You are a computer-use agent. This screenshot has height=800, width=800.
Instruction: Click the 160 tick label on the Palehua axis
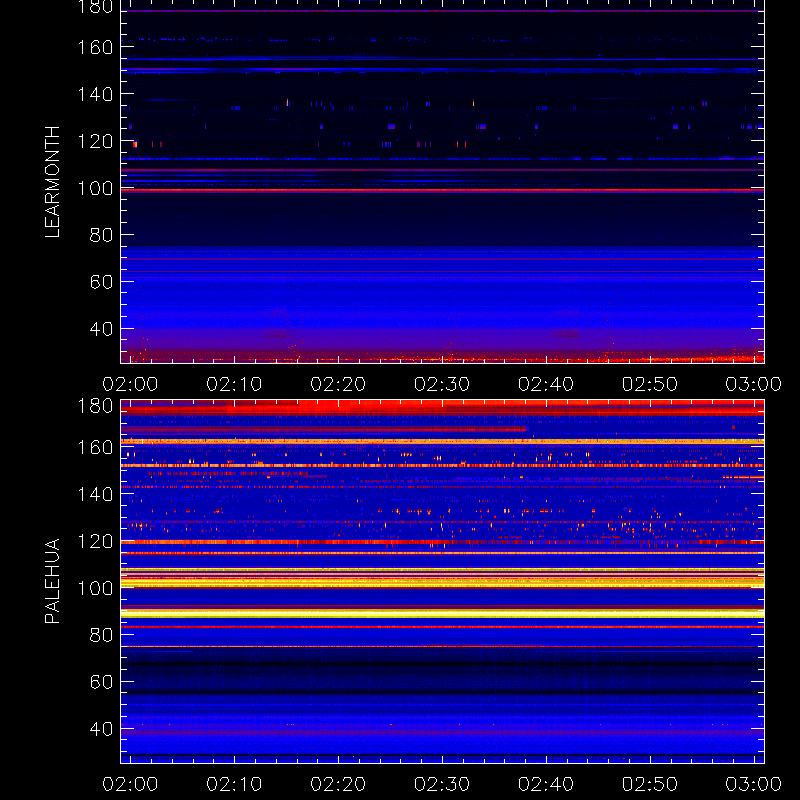(95, 447)
